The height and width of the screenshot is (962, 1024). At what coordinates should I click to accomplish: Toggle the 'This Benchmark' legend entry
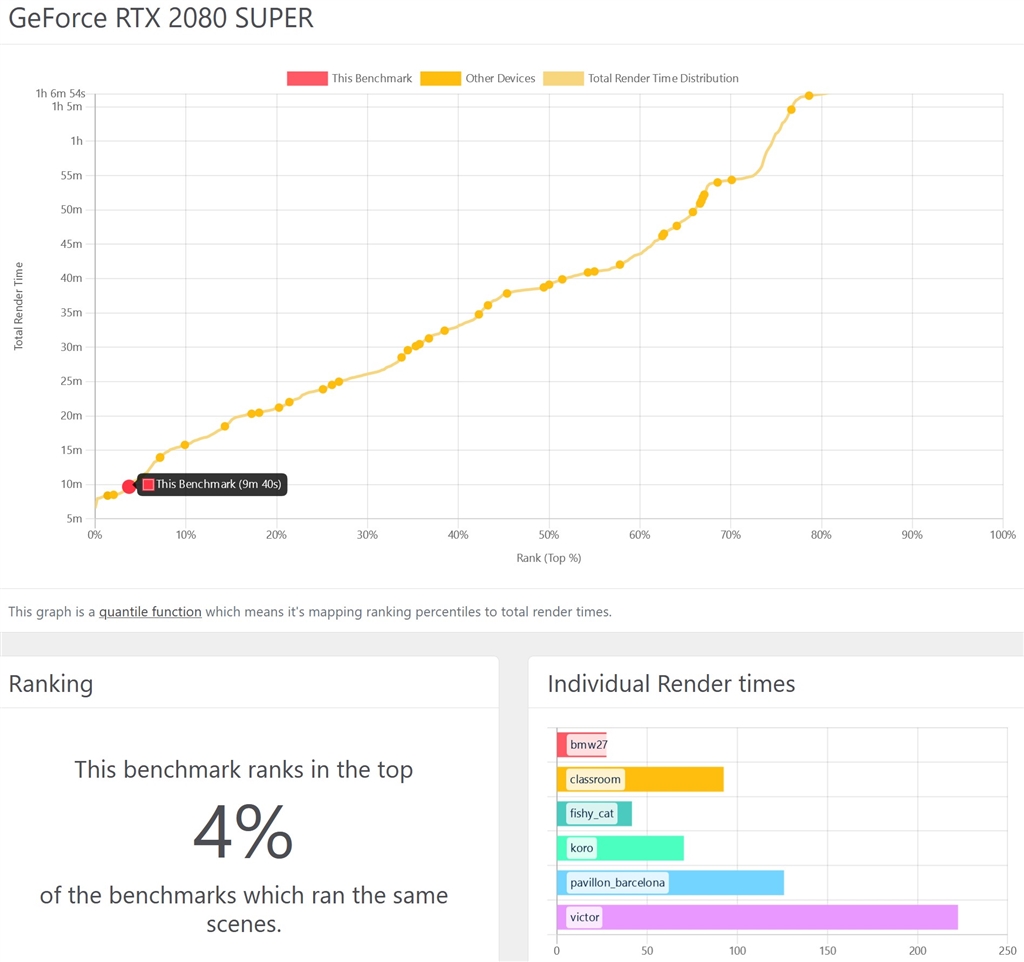(x=349, y=78)
